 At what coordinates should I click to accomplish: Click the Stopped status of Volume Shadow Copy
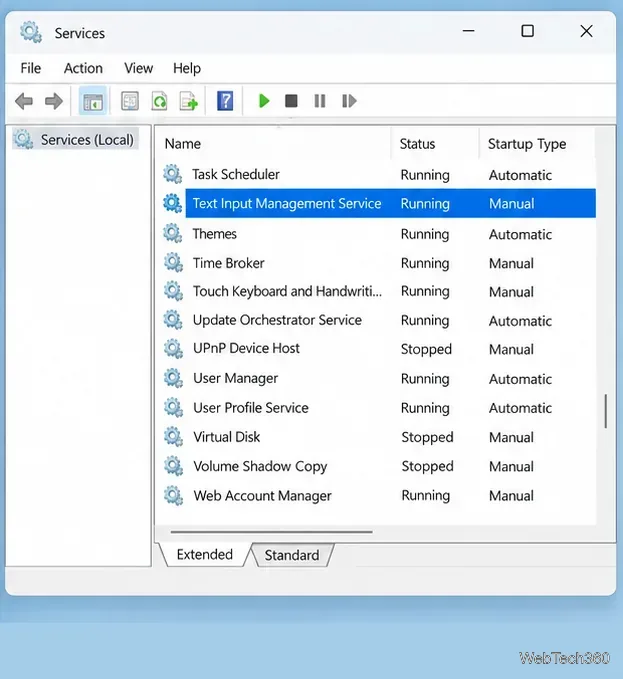click(427, 466)
